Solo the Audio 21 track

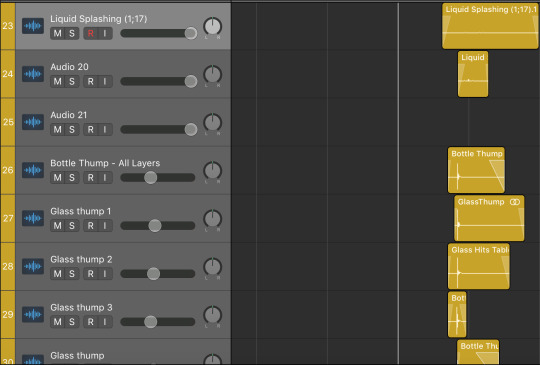(72, 129)
